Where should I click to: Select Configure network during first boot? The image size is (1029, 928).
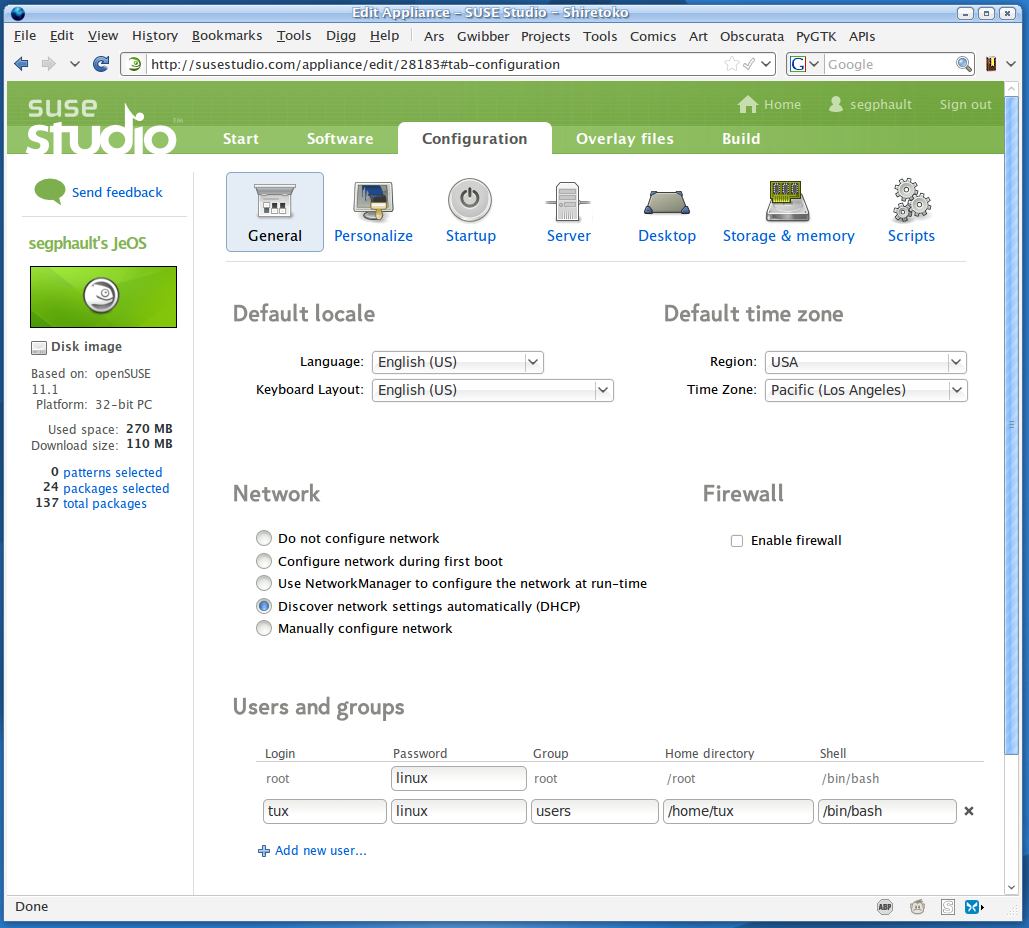[x=264, y=561]
